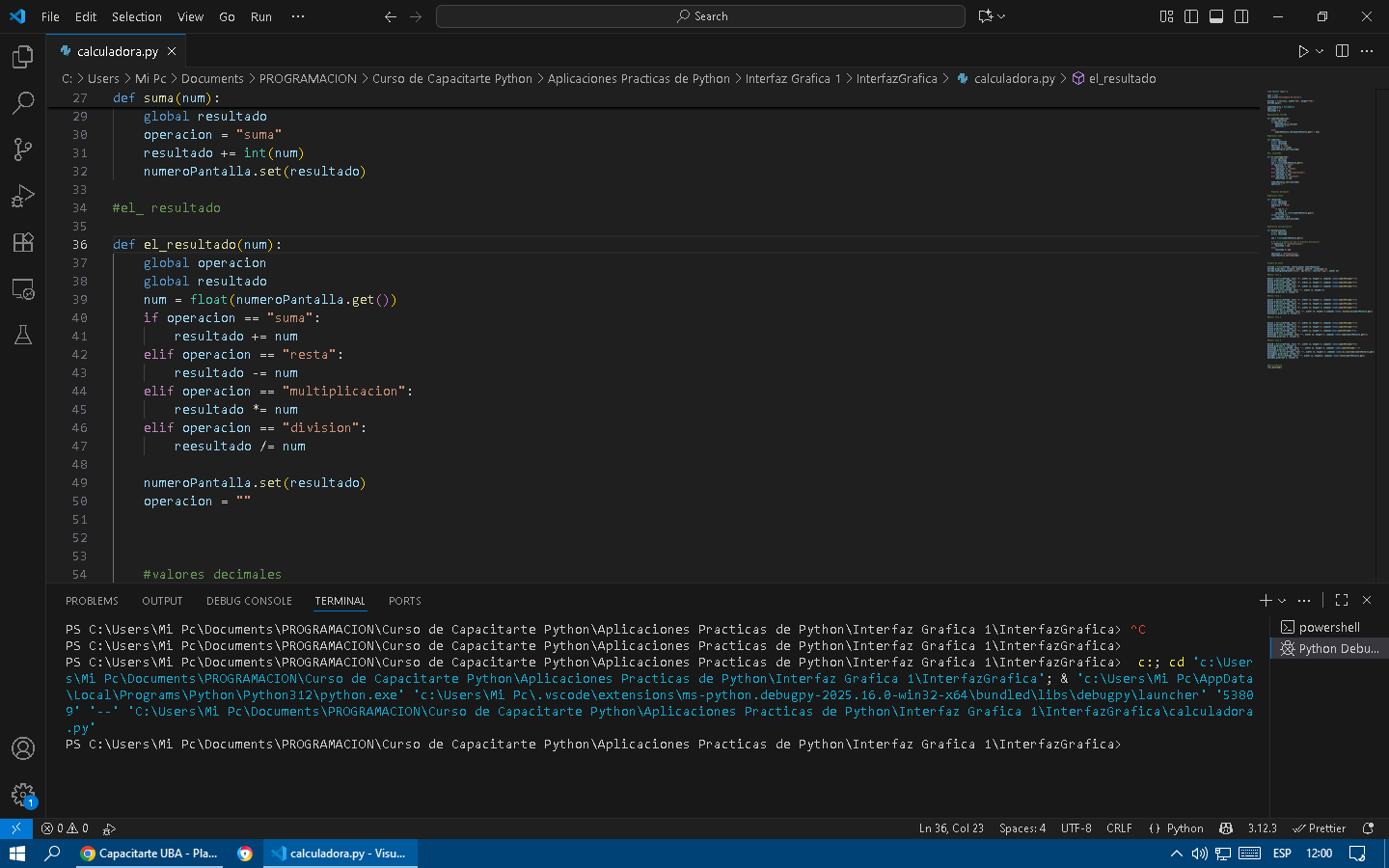1389x868 pixels.
Task: Select the powershell terminal entry
Action: tap(1328, 627)
